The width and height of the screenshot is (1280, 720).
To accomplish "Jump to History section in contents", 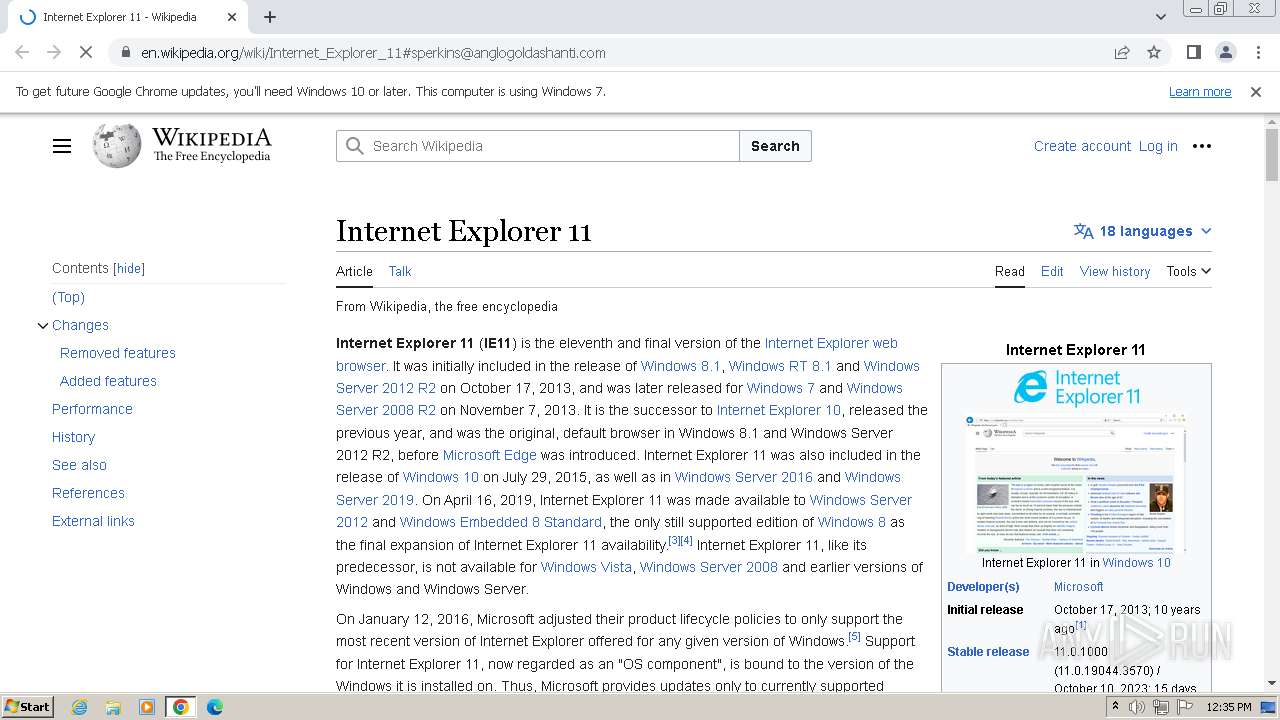I will point(73,437).
